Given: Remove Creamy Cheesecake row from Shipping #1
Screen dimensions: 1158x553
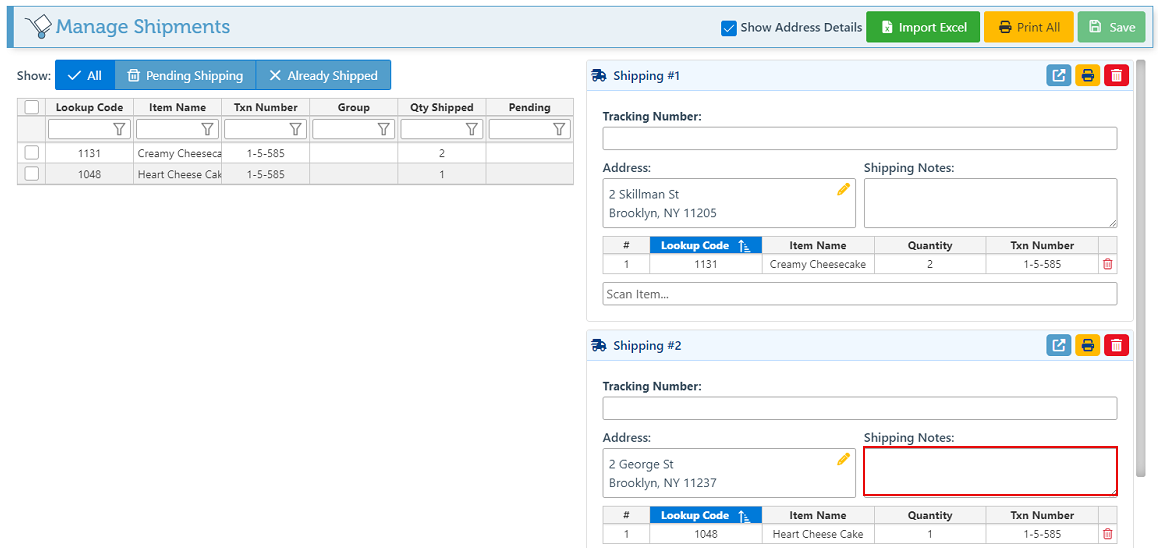Looking at the screenshot, I should click(x=1107, y=265).
